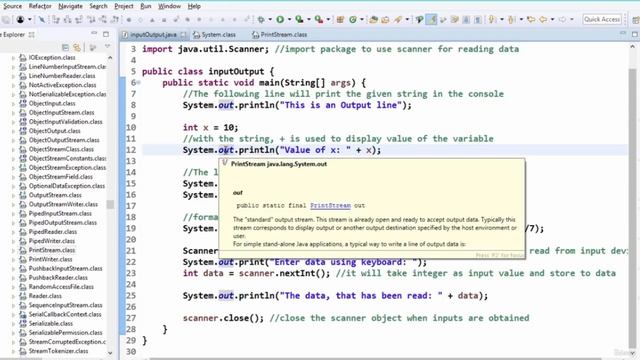Open the Navigate menu
This screenshot has width=640, height=360.
point(70,6)
